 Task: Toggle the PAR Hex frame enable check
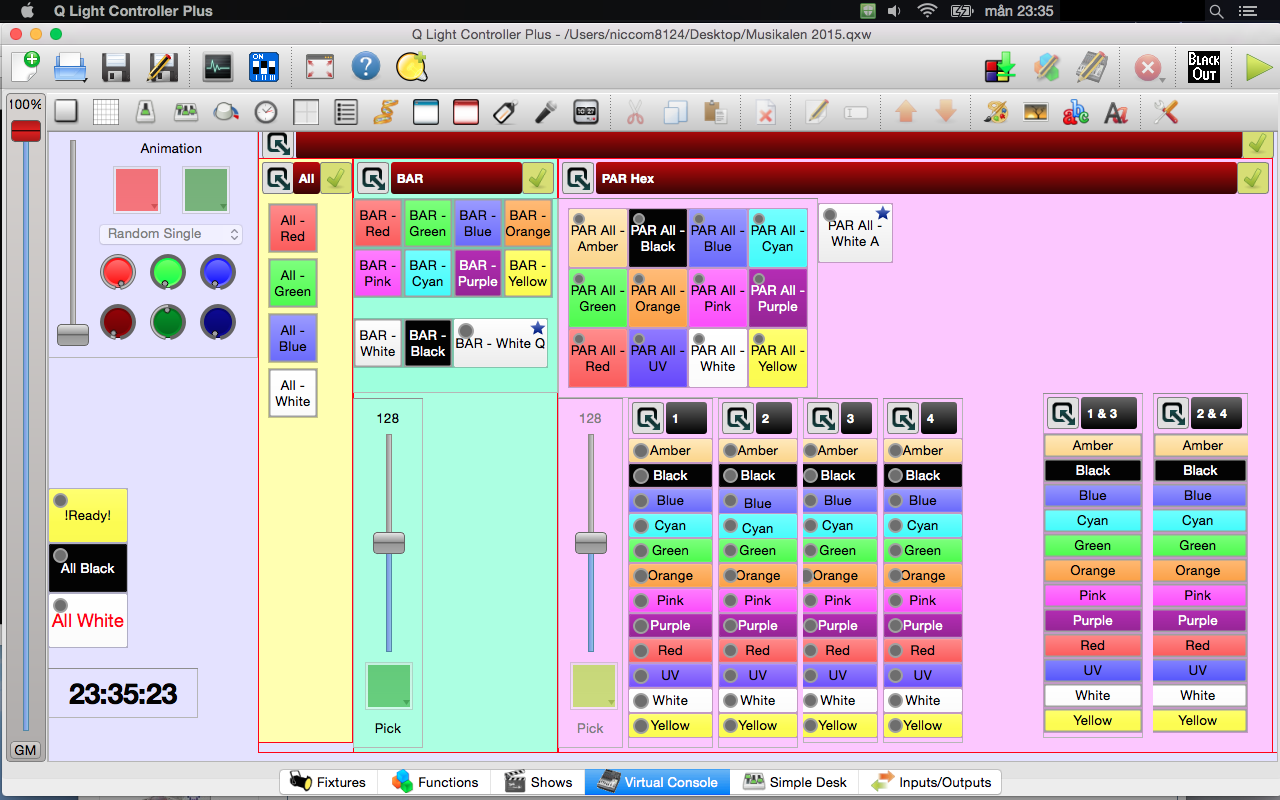pos(1253,178)
